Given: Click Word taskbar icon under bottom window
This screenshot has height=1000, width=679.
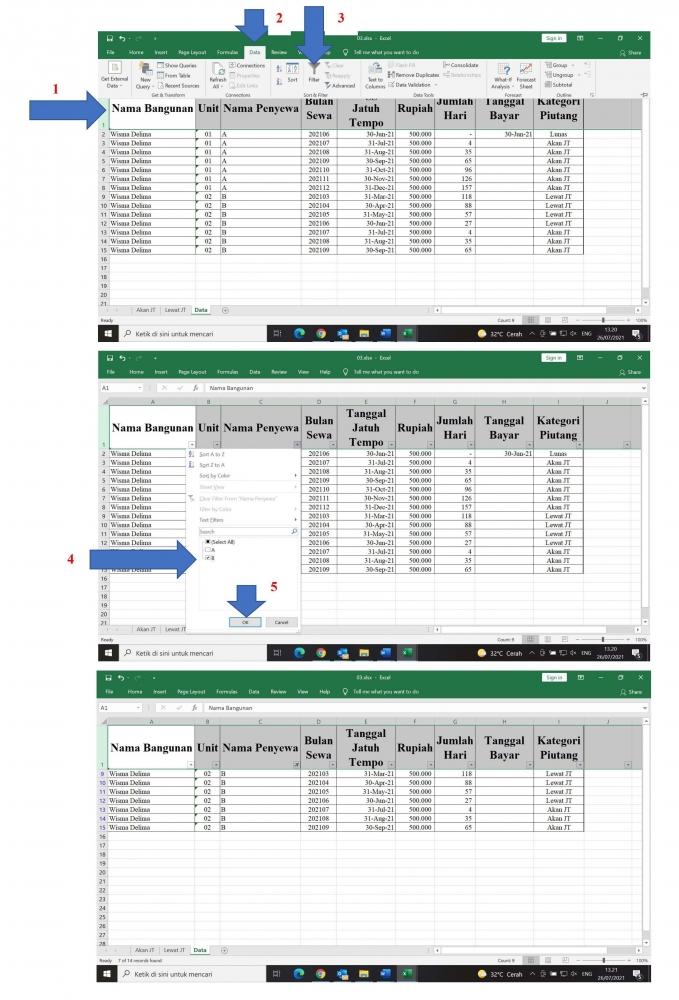Looking at the screenshot, I should 384,973.
